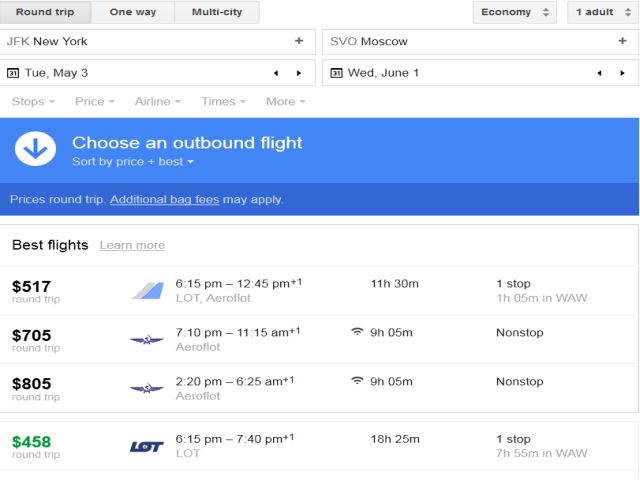Open the Additional bag fees link

tap(164, 199)
